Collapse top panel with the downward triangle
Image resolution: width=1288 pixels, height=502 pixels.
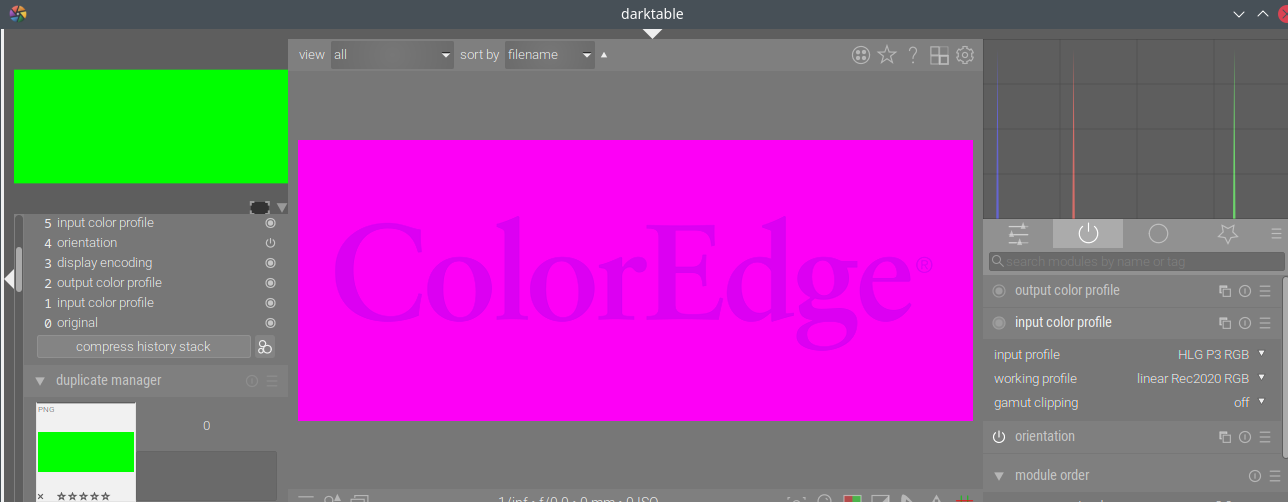[x=653, y=34]
